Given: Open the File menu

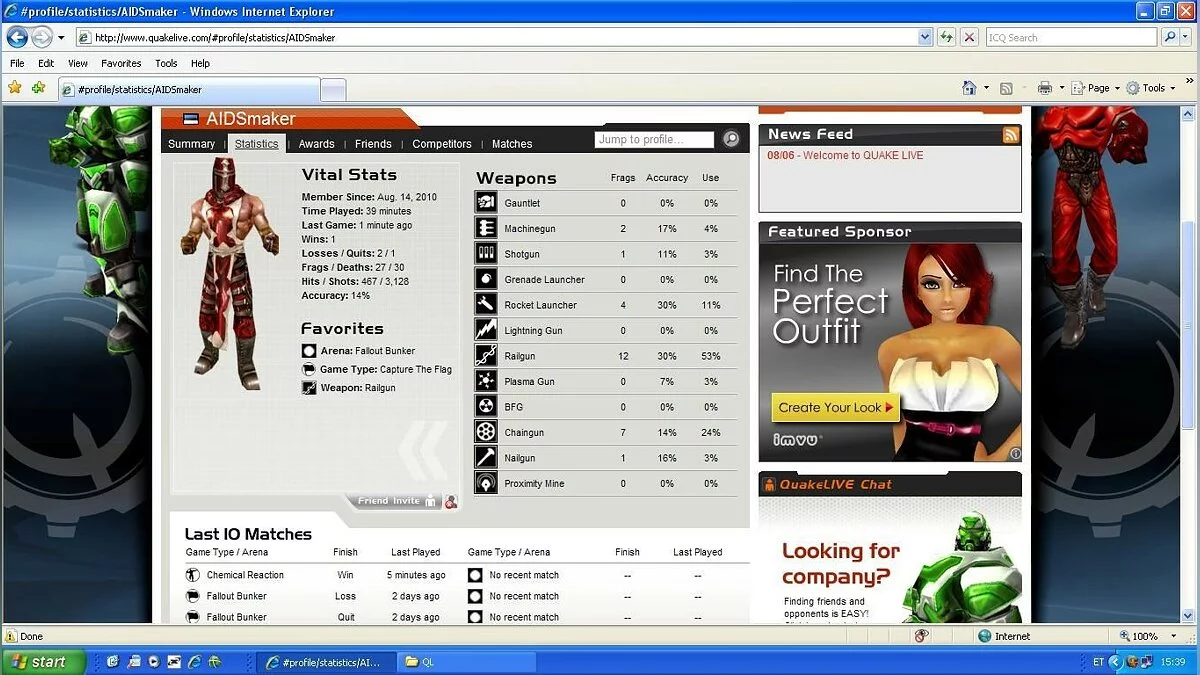Looking at the screenshot, I should 17,63.
